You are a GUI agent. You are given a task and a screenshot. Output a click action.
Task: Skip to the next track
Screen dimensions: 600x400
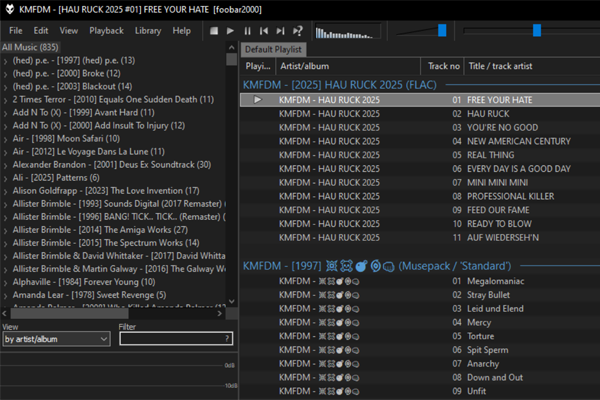(x=280, y=31)
